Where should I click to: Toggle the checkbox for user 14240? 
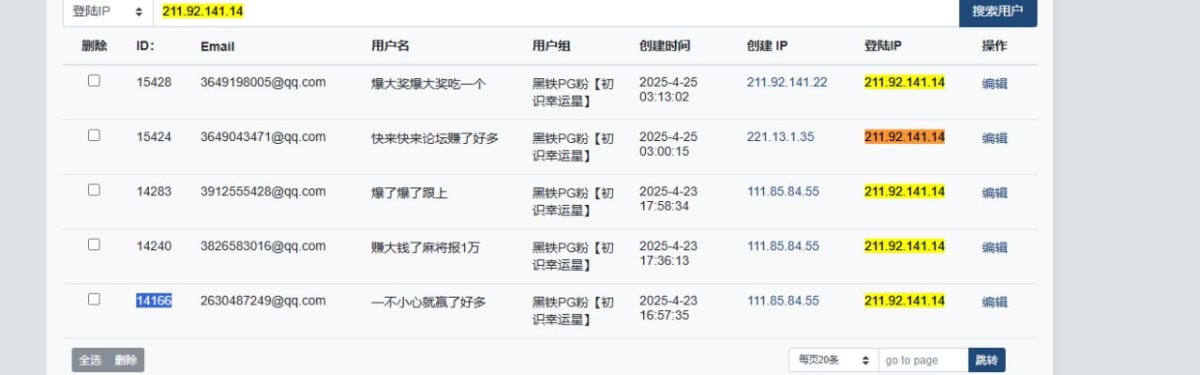tap(94, 244)
